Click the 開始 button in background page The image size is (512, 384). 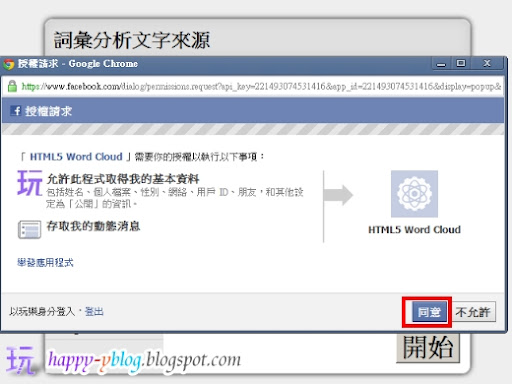click(x=428, y=347)
